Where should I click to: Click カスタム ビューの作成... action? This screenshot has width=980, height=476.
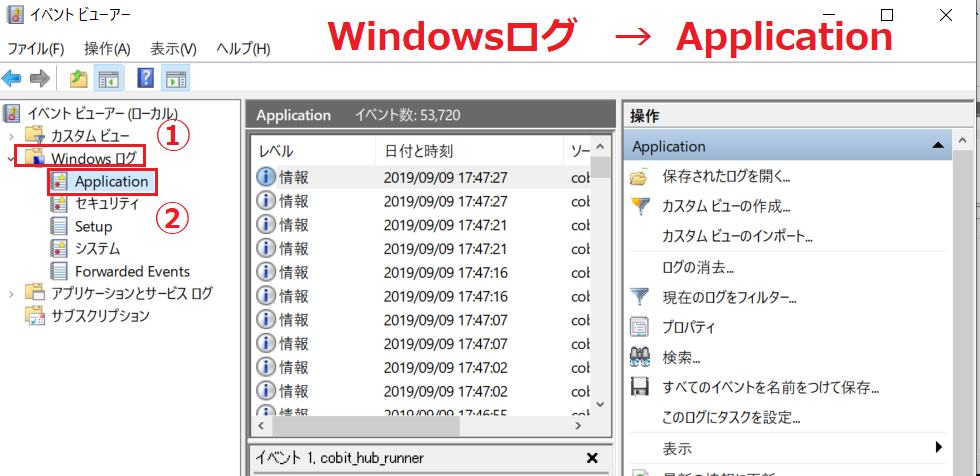(726, 206)
